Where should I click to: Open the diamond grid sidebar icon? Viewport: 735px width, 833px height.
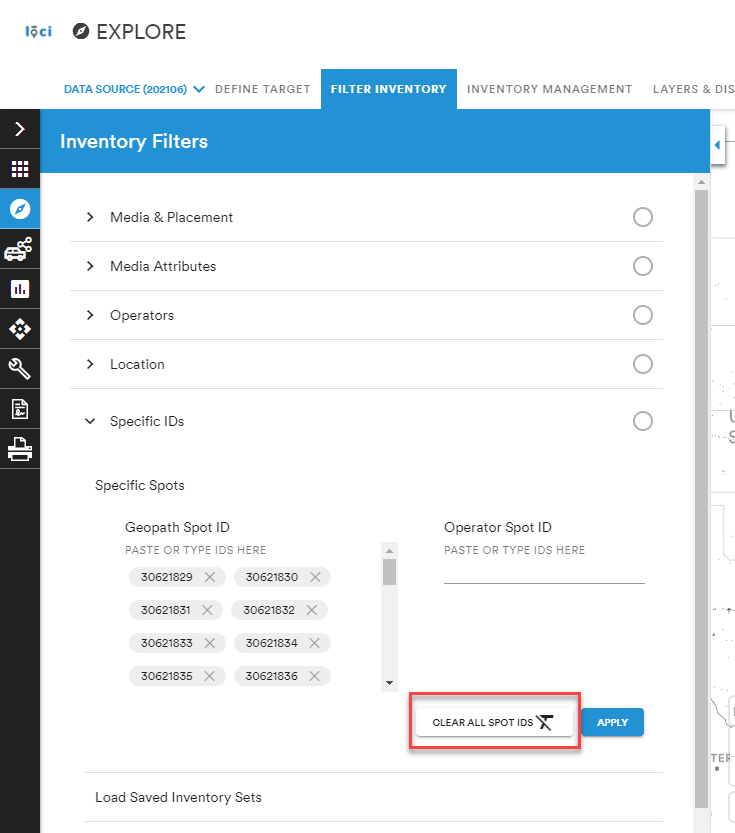click(20, 329)
